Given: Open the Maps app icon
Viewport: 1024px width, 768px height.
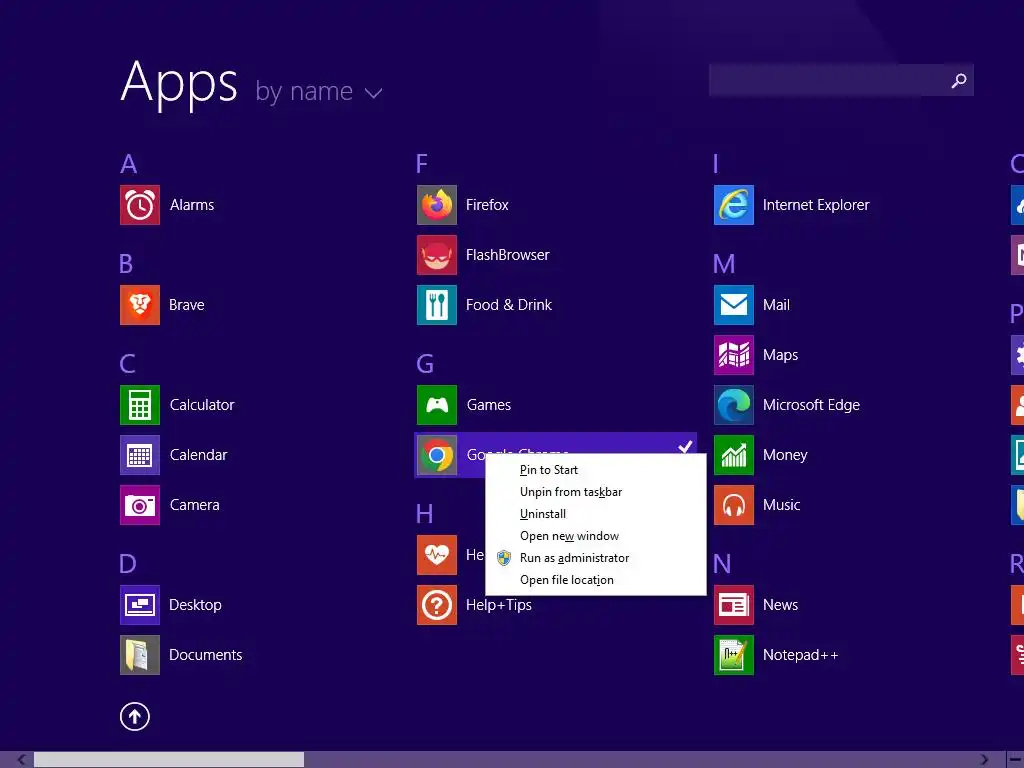Looking at the screenshot, I should (734, 355).
